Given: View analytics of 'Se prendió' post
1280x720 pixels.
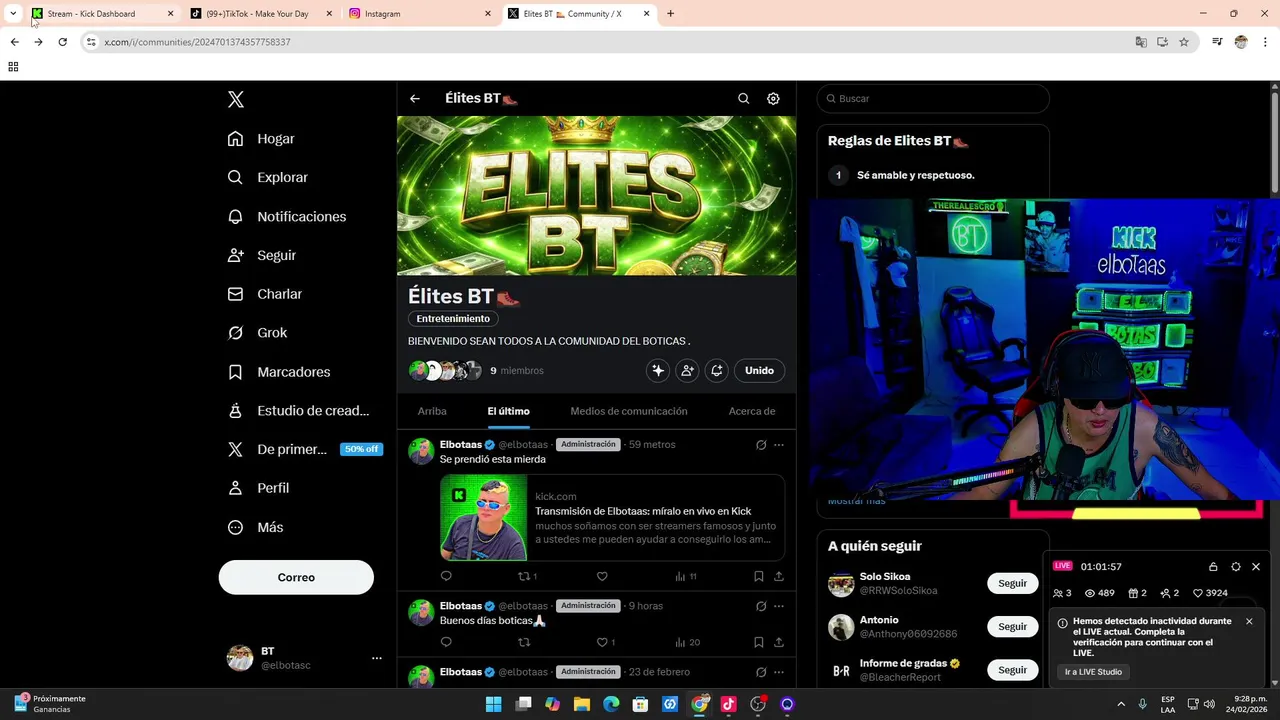Looking at the screenshot, I should click(x=686, y=576).
